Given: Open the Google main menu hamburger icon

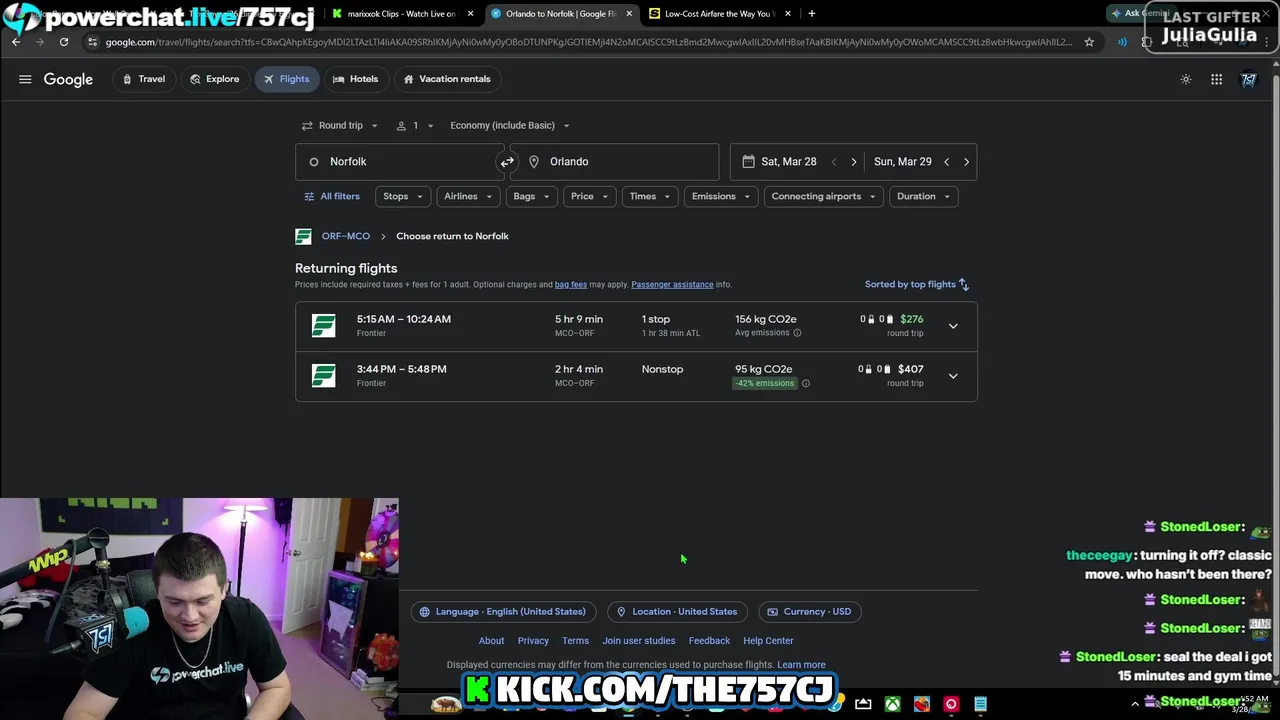Looking at the screenshot, I should pos(25,79).
